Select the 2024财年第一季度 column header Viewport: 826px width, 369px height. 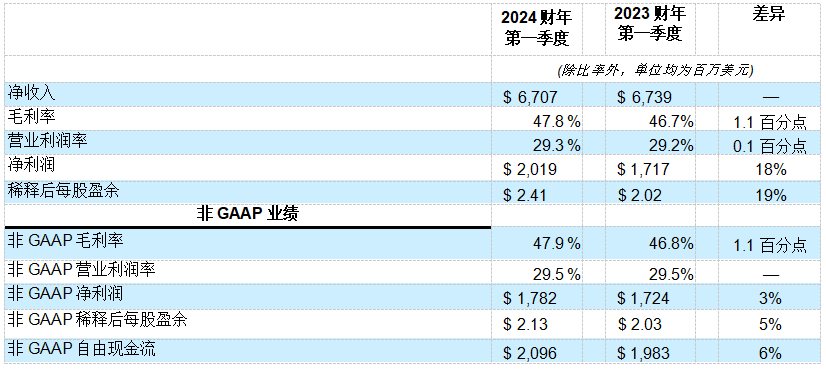(x=537, y=28)
